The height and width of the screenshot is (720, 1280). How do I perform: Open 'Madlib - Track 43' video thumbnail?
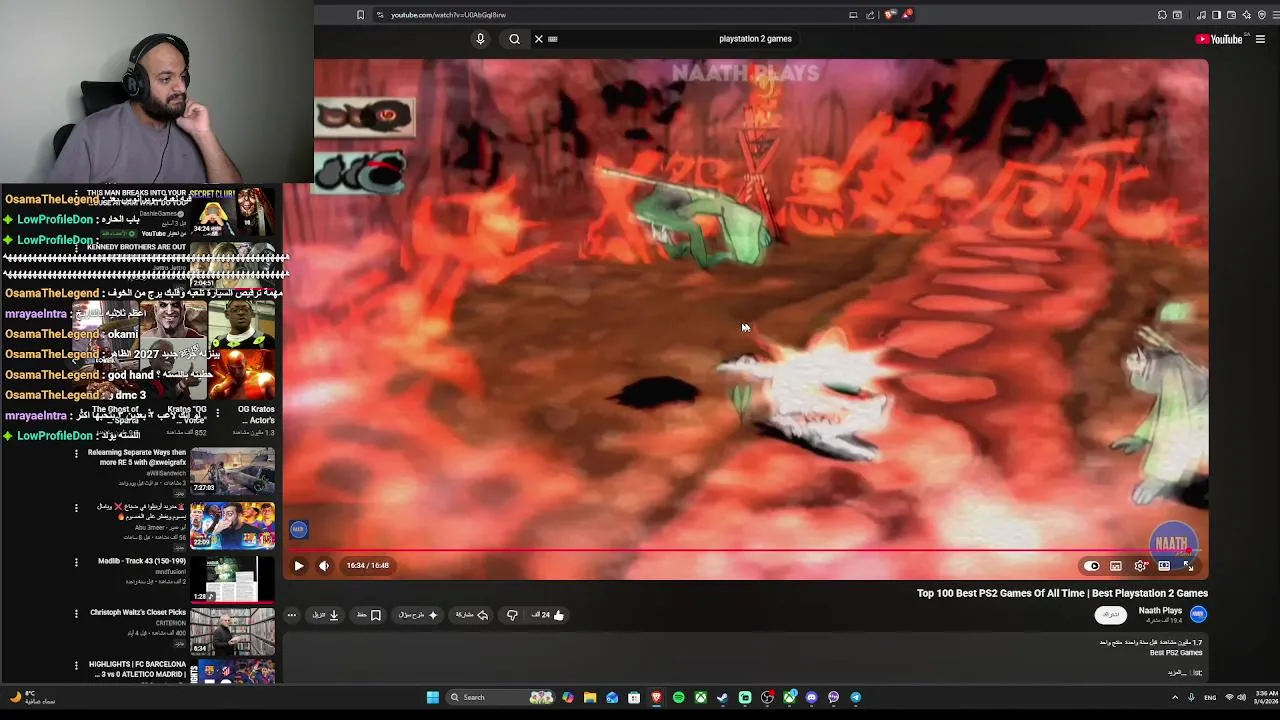point(232,579)
